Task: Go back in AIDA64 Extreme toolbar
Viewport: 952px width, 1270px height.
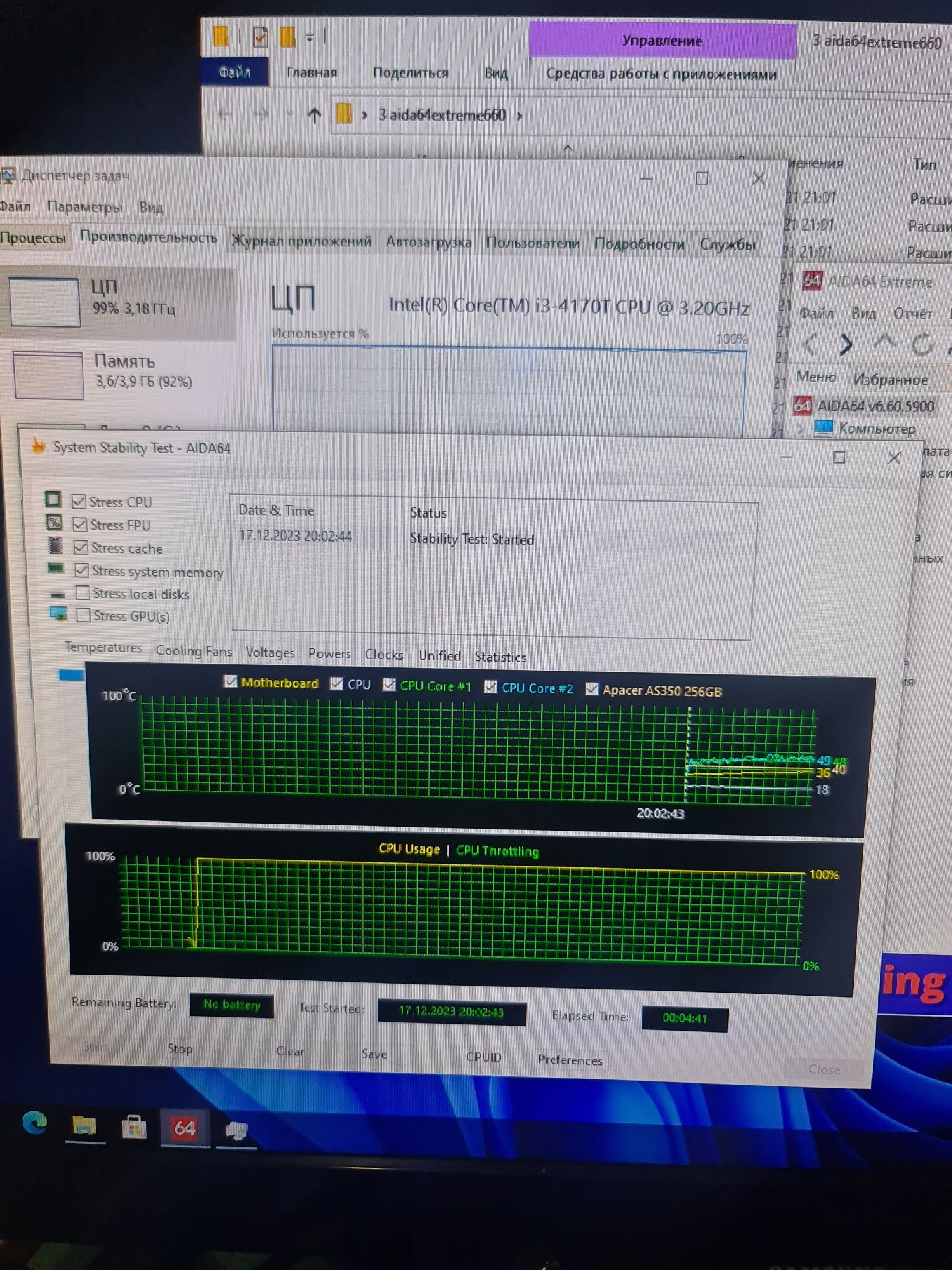Action: 809,344
